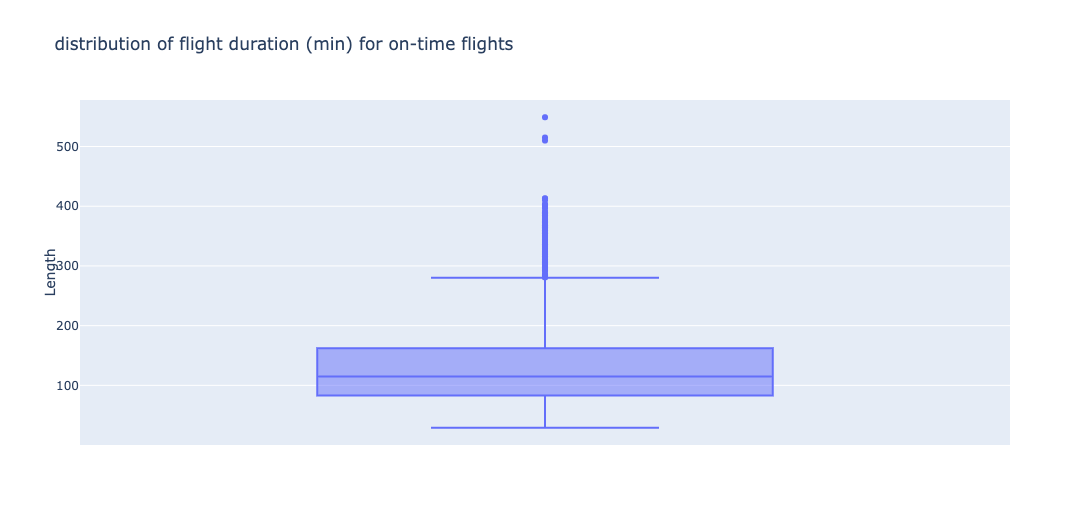This screenshot has width=1090, height=525.
Task: Click empty plot background right of the box
Action: coord(890,313)
